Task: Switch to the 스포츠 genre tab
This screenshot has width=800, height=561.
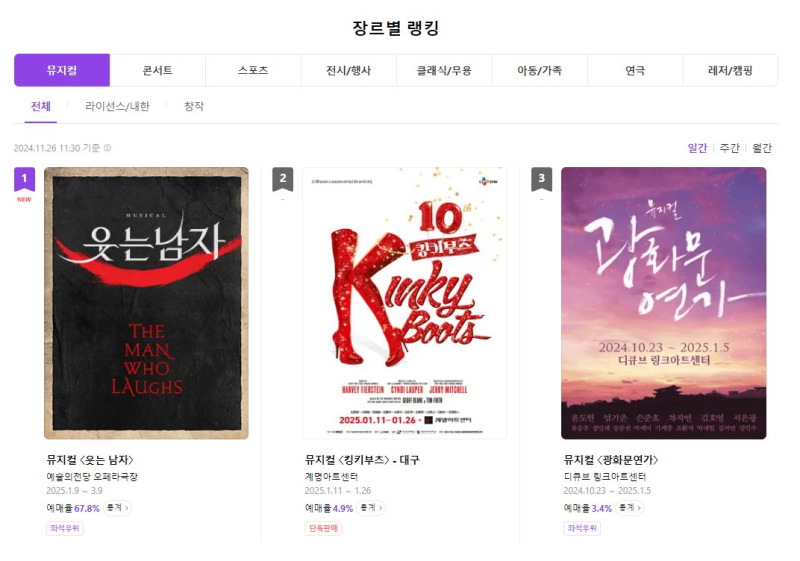Action: pos(253,70)
